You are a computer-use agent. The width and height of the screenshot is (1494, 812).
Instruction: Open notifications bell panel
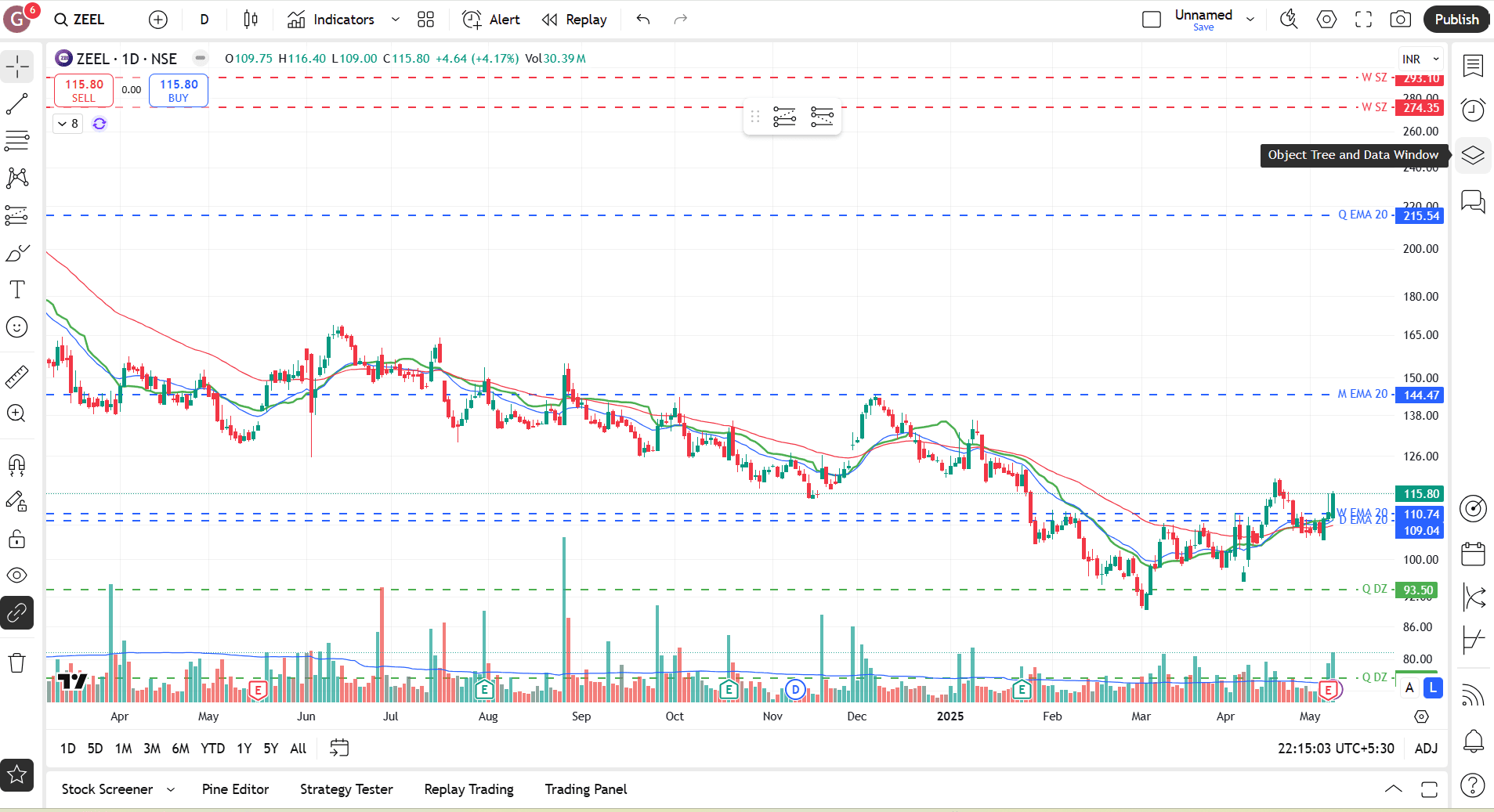pos(1473,741)
